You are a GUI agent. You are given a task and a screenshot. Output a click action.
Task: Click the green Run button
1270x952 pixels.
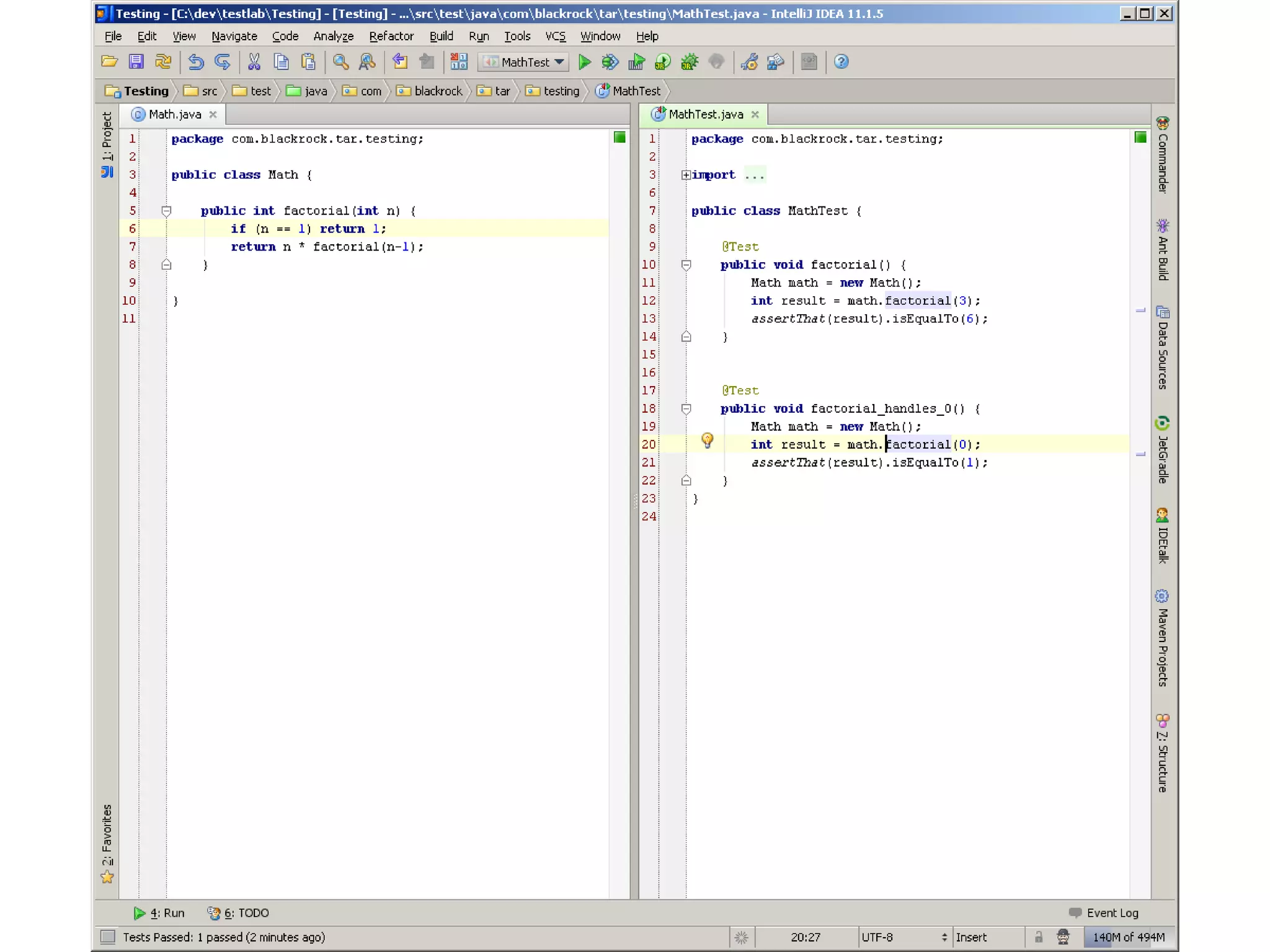(x=584, y=62)
